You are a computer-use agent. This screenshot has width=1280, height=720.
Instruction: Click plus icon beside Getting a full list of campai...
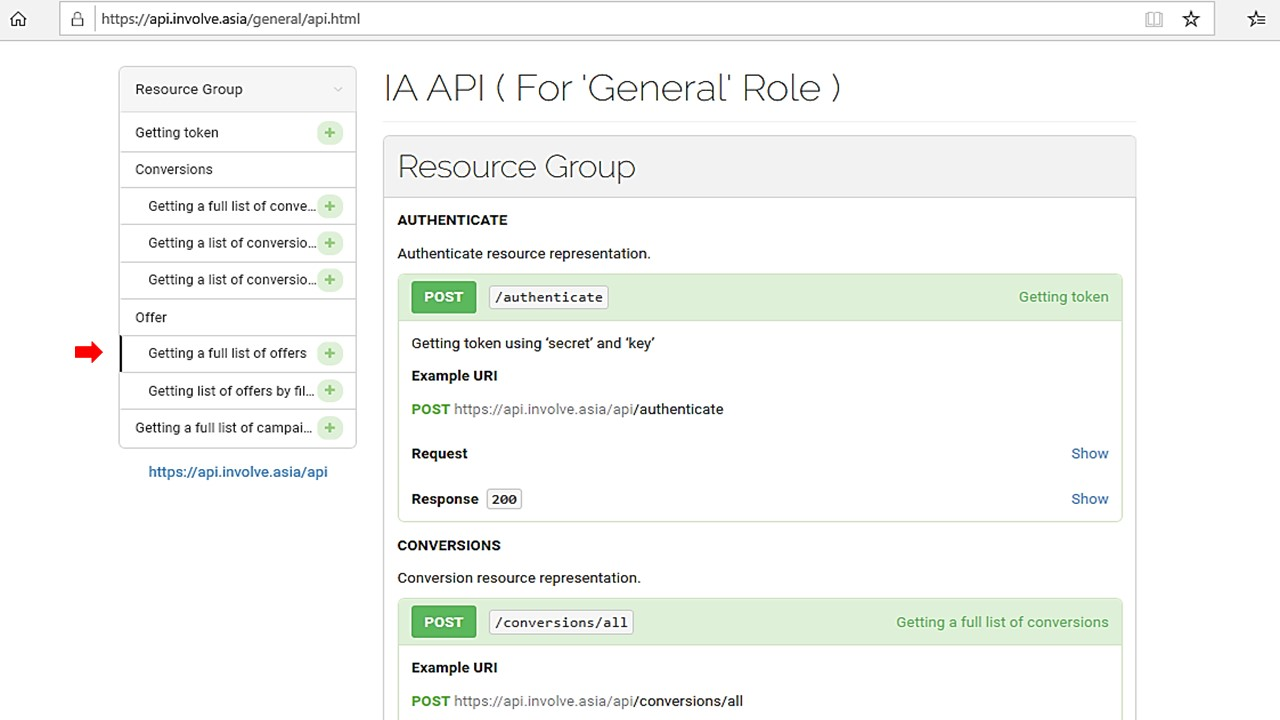pyautogui.click(x=330, y=428)
